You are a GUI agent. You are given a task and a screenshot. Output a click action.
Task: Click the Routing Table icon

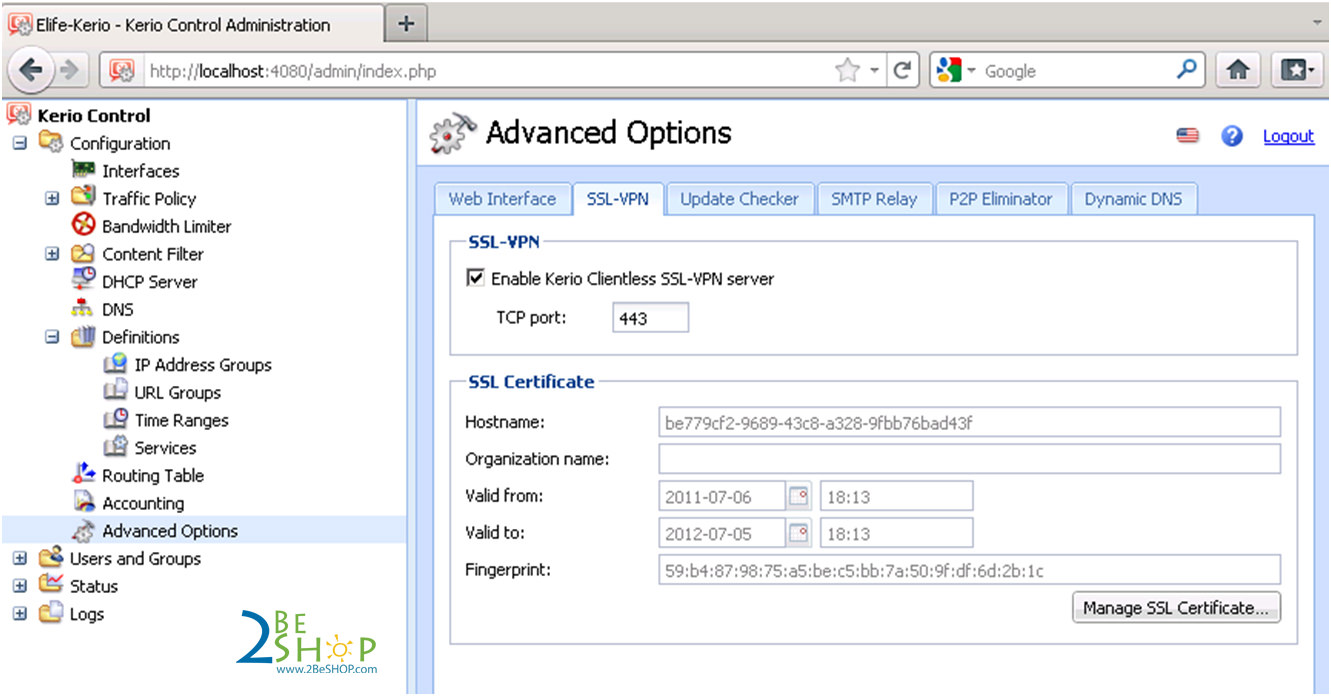point(84,475)
